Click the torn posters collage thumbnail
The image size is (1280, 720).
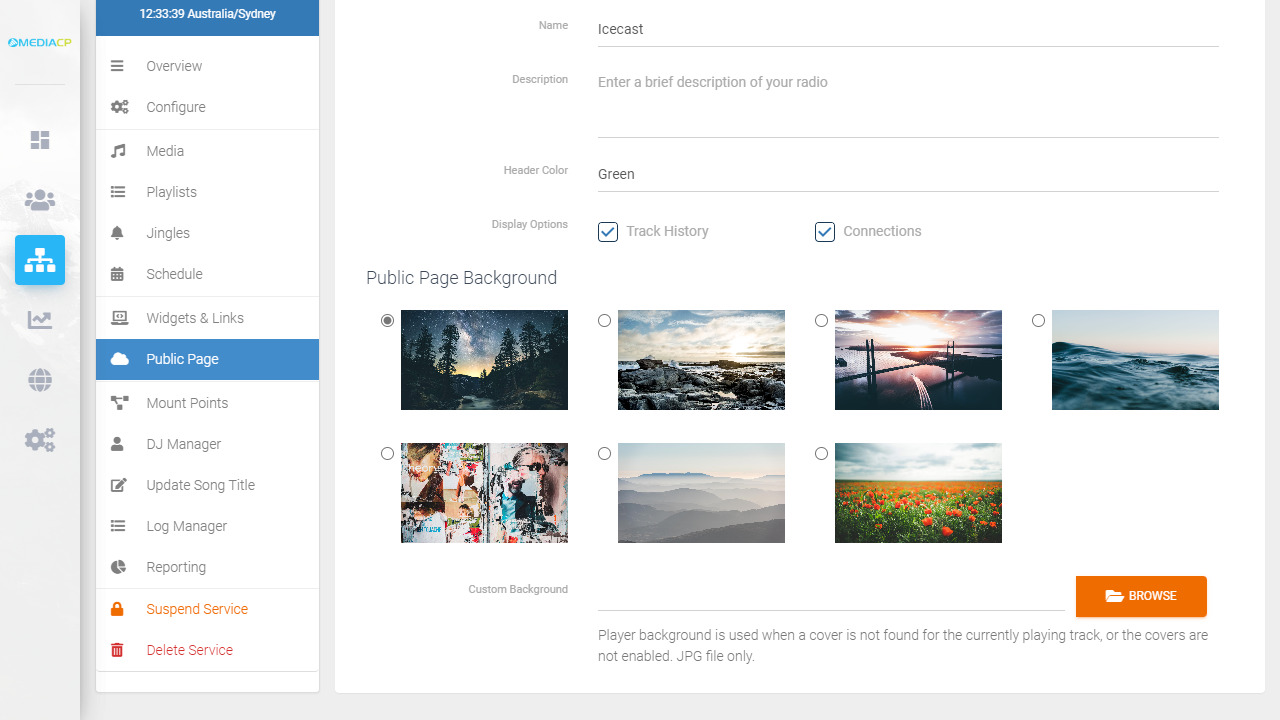pyautogui.click(x=484, y=493)
